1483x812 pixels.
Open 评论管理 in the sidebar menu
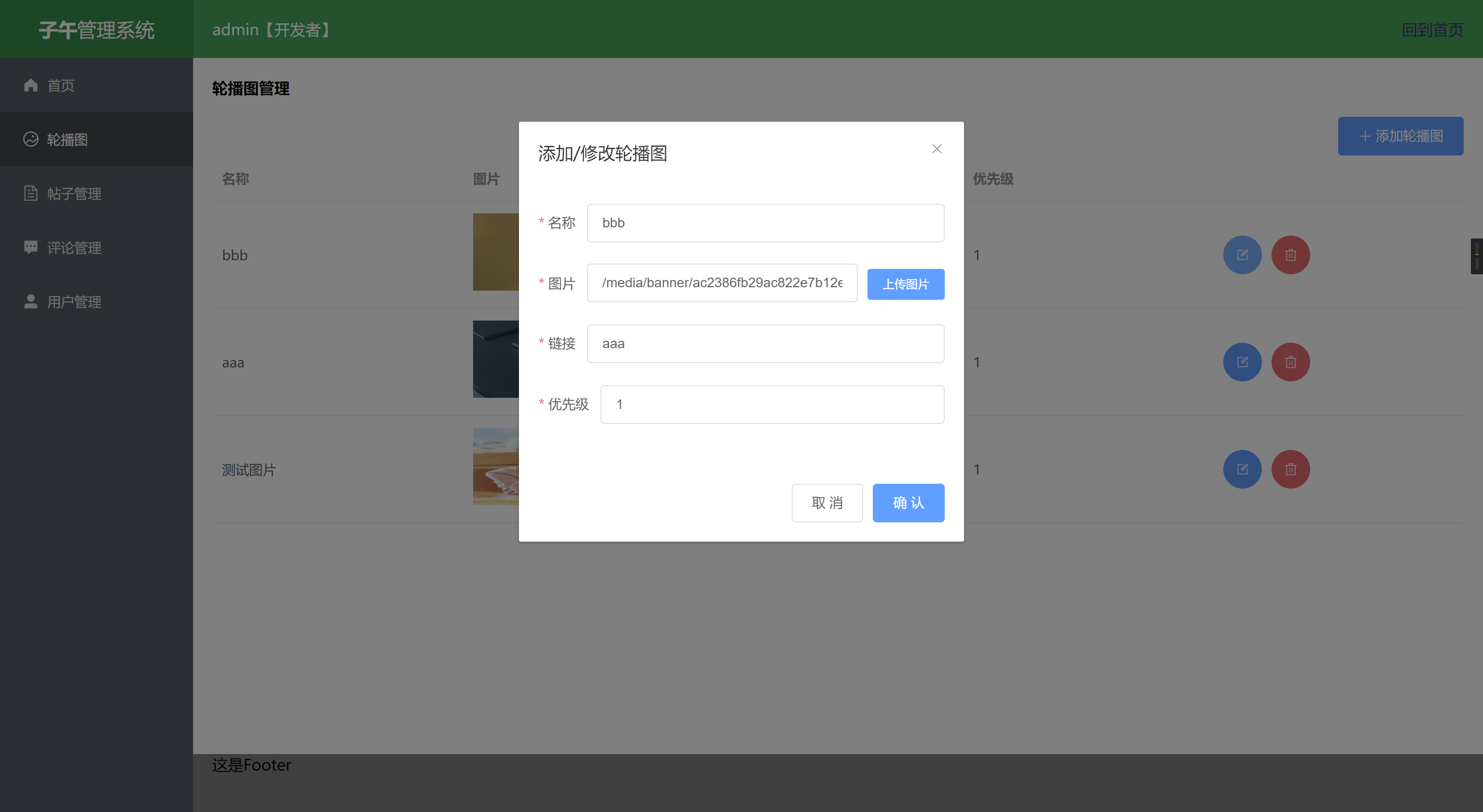(x=74, y=248)
